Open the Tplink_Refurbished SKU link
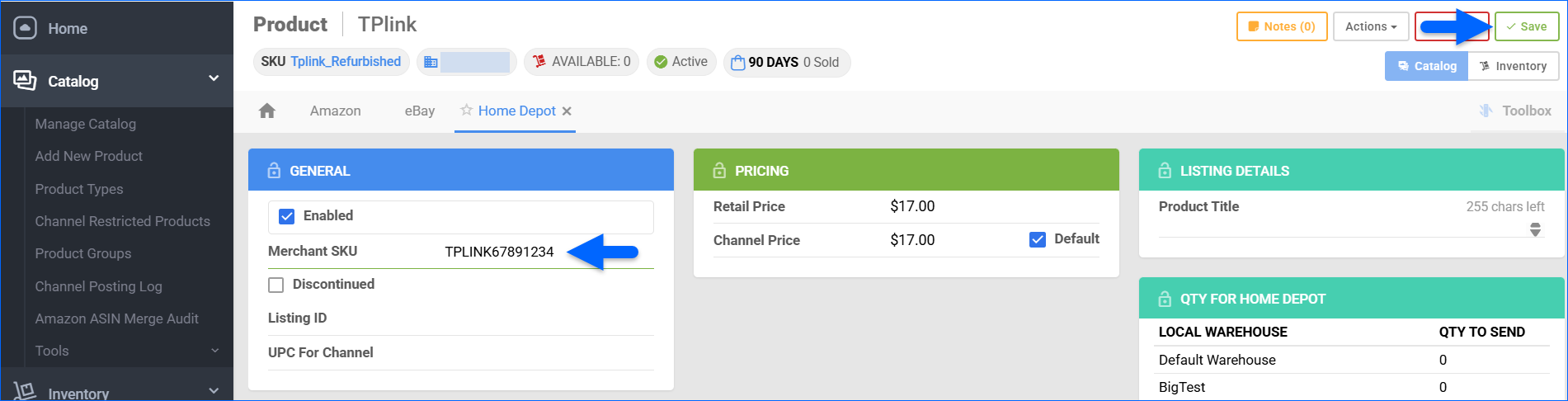Screen dimensions: 1568x401 point(345,62)
